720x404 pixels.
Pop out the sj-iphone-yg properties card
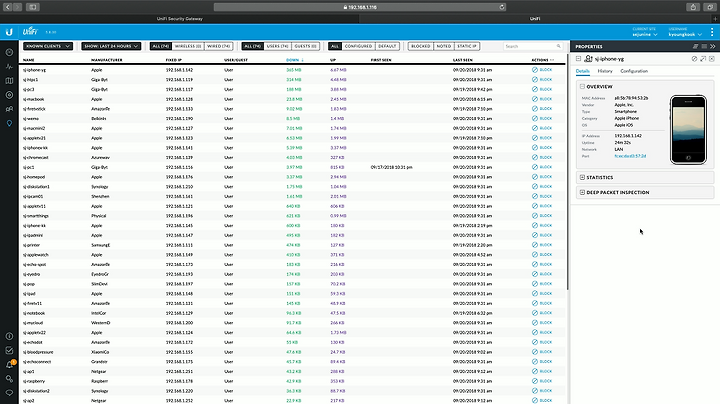[703, 59]
